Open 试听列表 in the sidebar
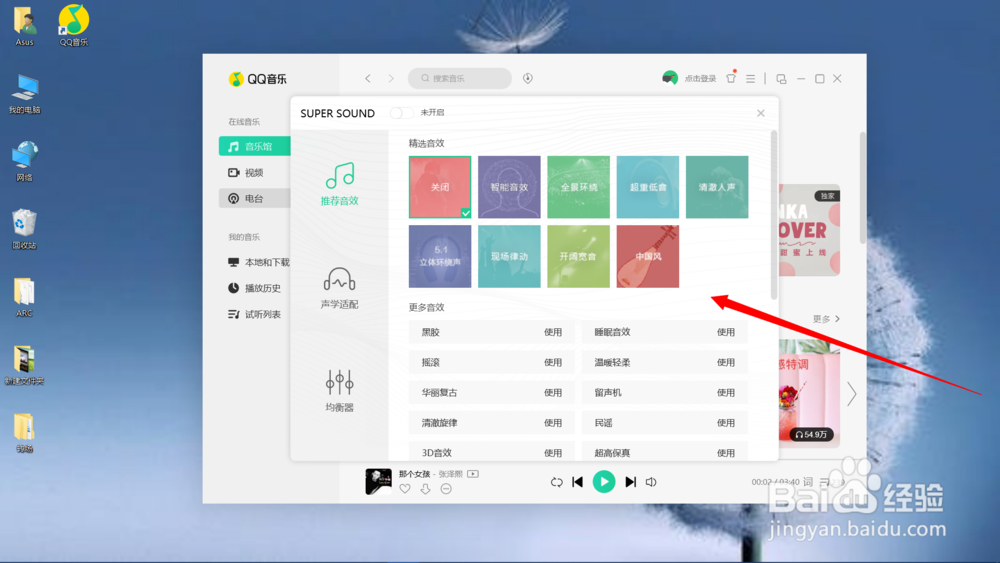 coord(254,314)
